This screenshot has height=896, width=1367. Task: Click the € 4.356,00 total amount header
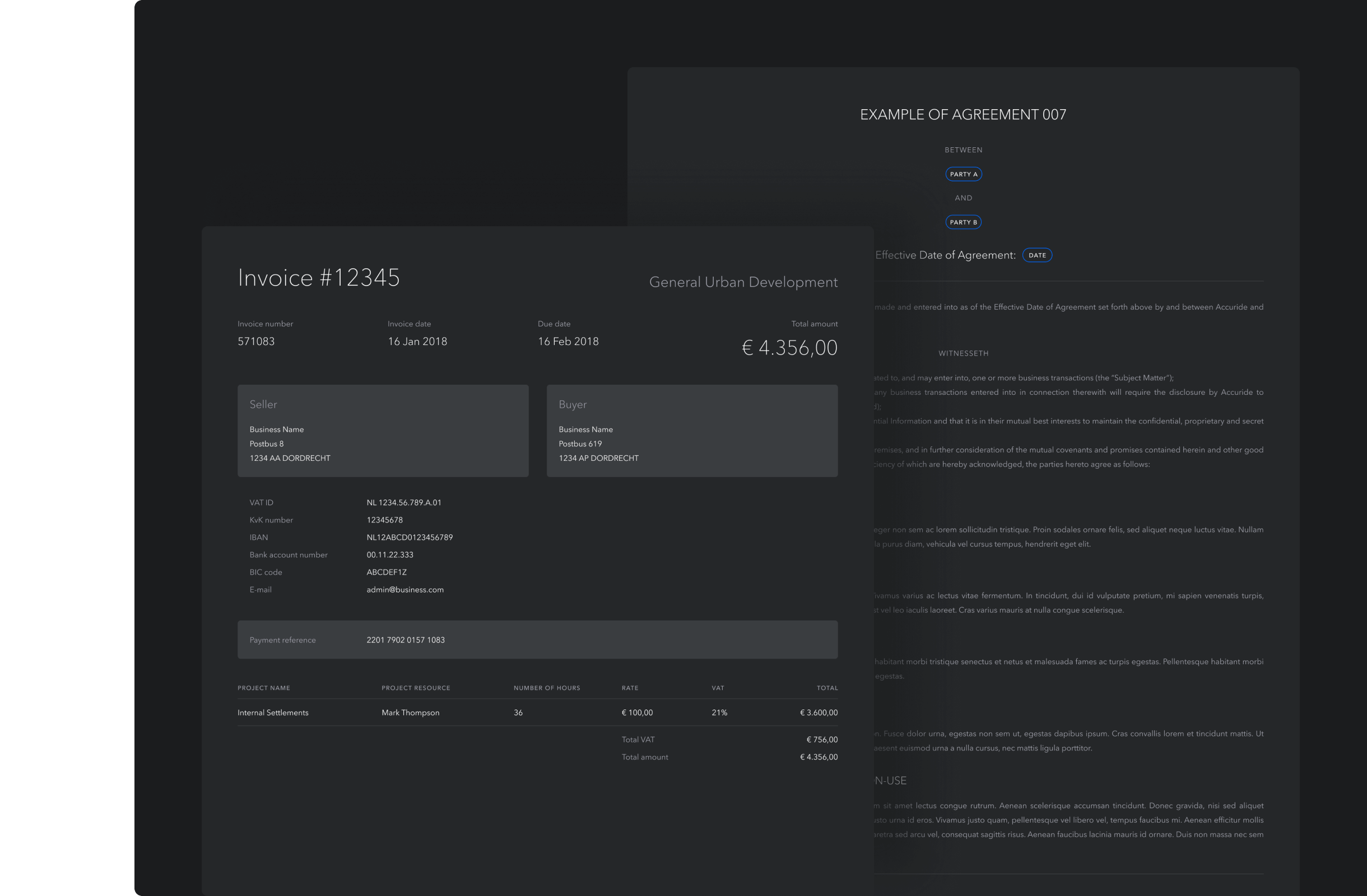[789, 348]
